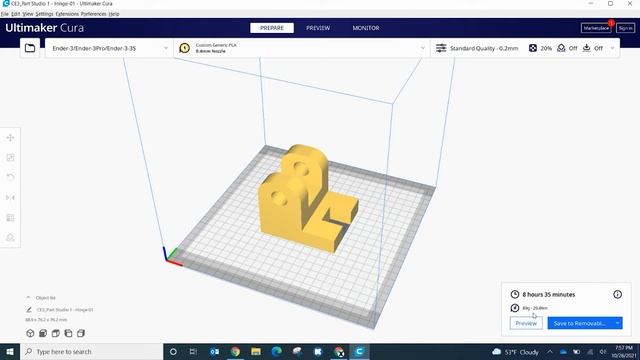
Task: Open the View menu
Action: point(28,14)
